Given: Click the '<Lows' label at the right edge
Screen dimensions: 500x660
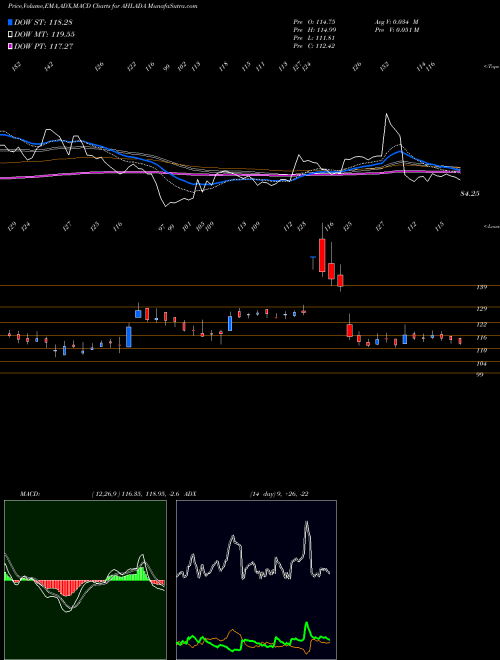Looking at the screenshot, I should pyautogui.click(x=491, y=226).
